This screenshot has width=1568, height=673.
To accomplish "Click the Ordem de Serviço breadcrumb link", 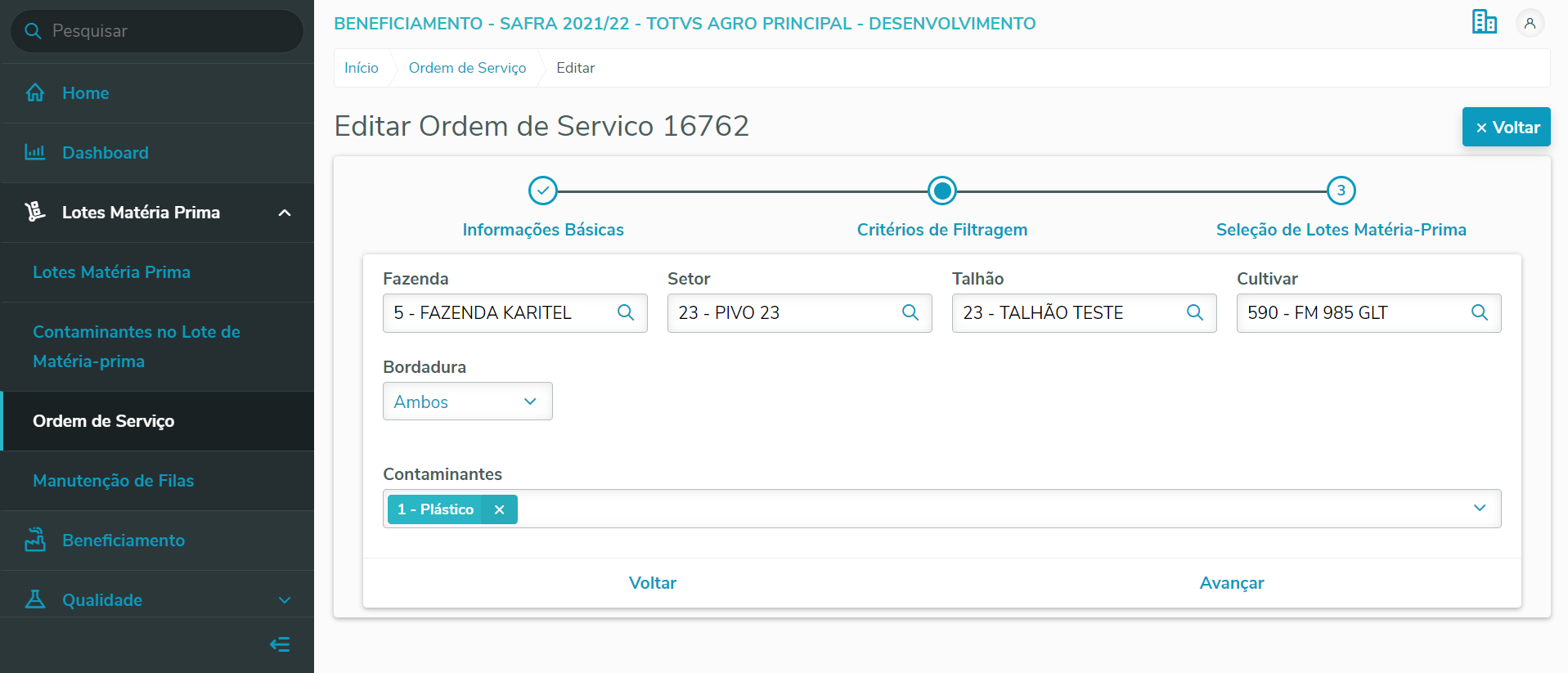I will [x=467, y=68].
